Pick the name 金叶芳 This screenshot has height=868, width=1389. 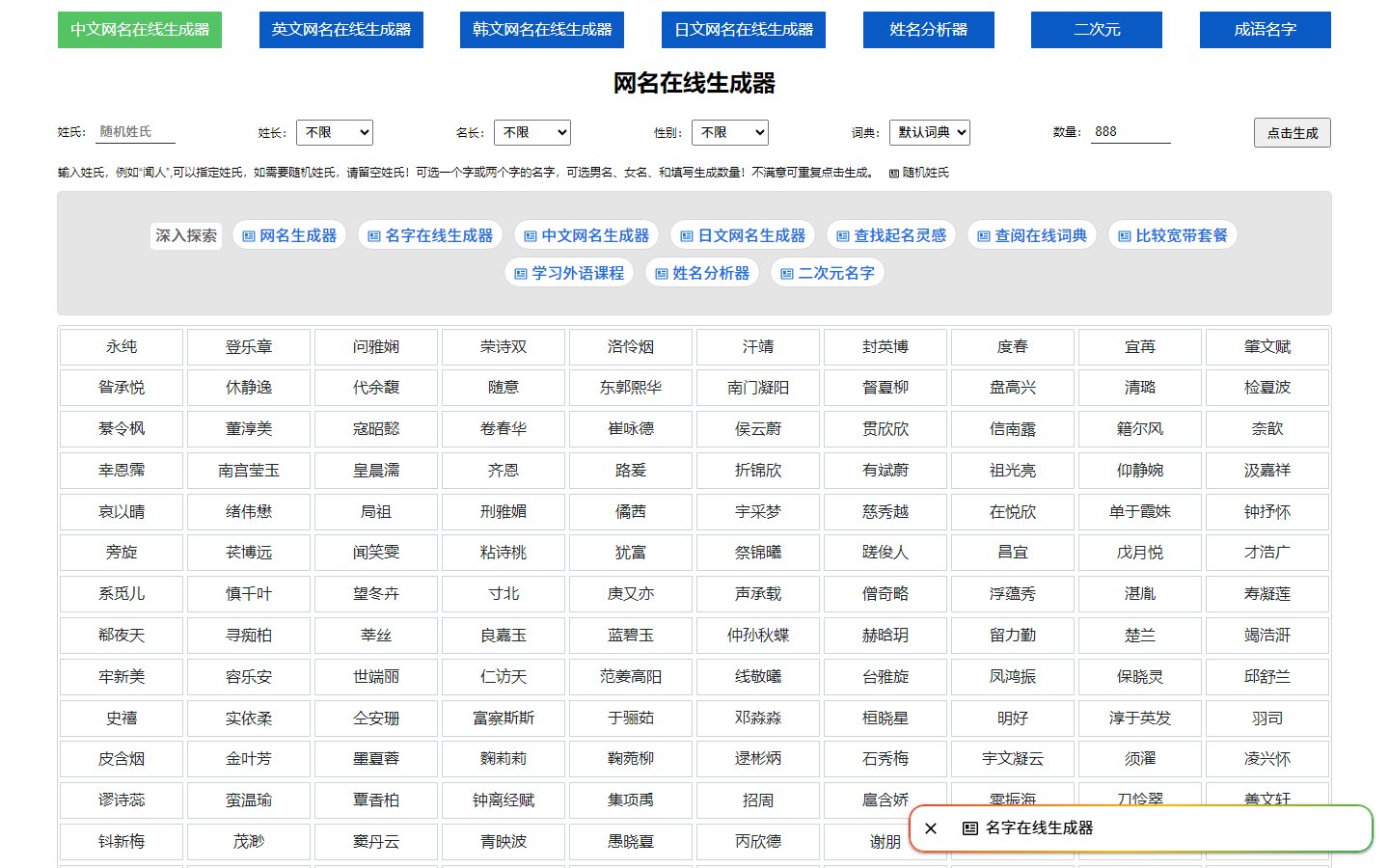click(249, 759)
